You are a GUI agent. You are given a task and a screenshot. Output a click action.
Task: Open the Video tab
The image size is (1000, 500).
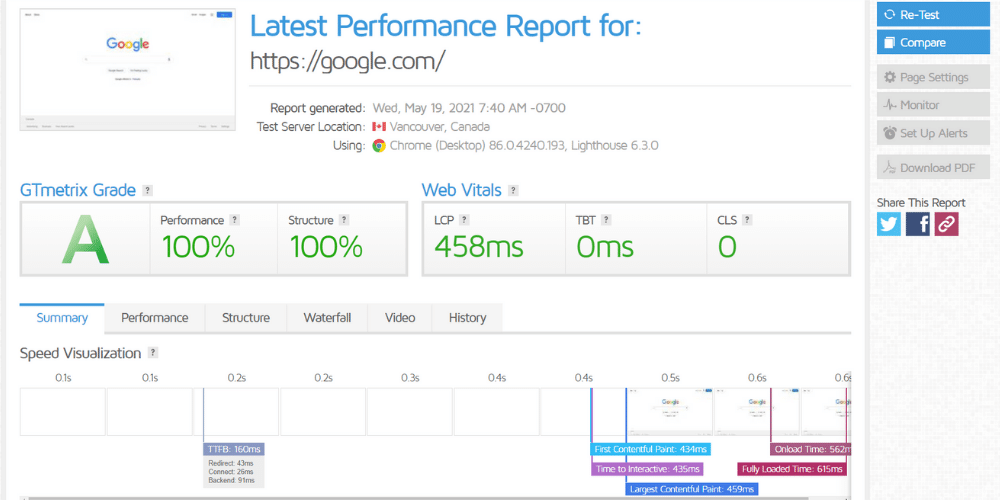pos(400,318)
